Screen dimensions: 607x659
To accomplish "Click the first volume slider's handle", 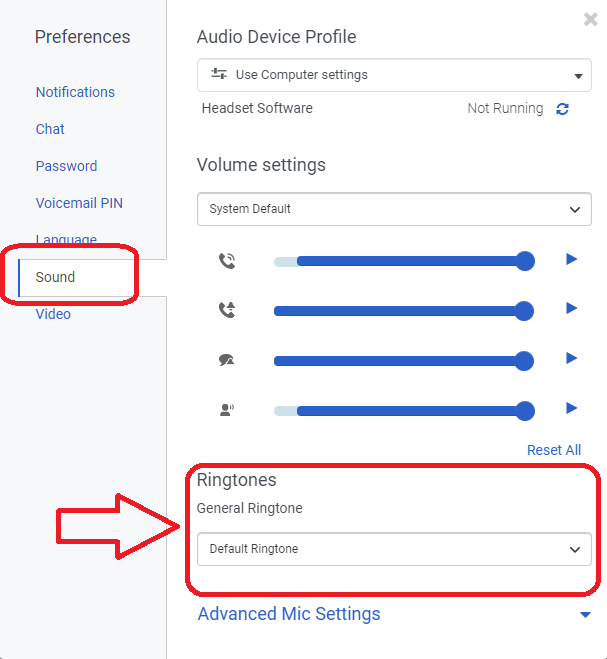I will click(x=525, y=261).
